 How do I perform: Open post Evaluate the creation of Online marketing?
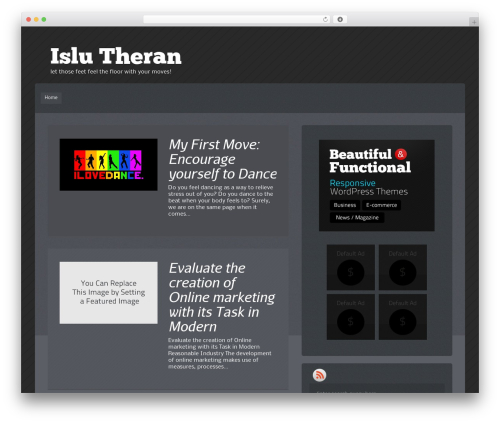[222, 297]
